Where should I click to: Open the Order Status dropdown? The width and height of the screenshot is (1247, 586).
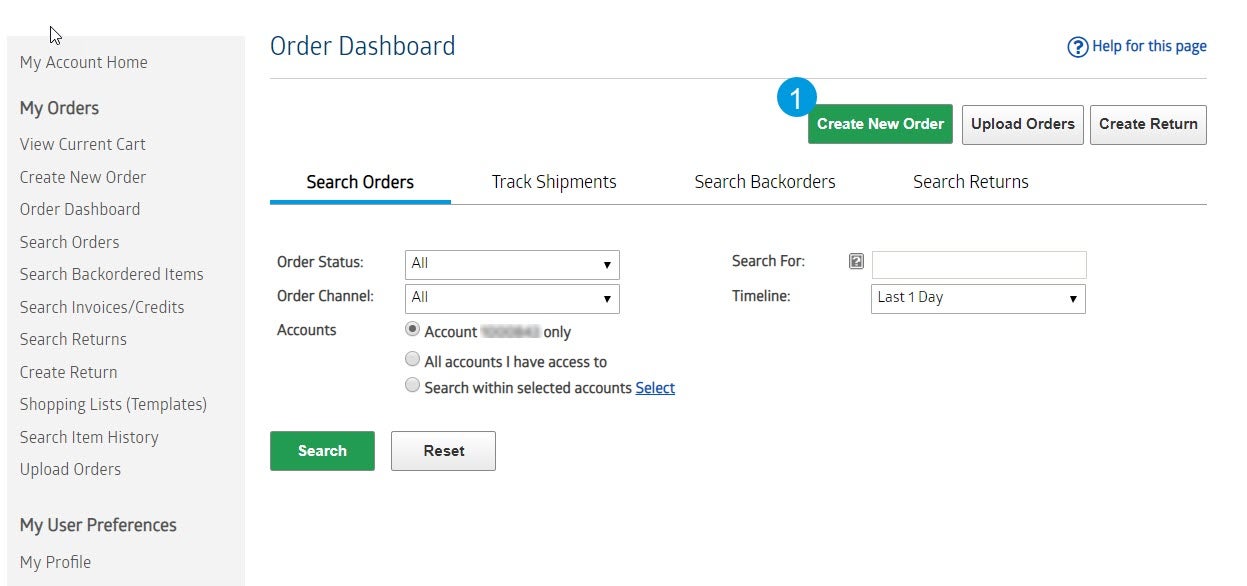[512, 264]
